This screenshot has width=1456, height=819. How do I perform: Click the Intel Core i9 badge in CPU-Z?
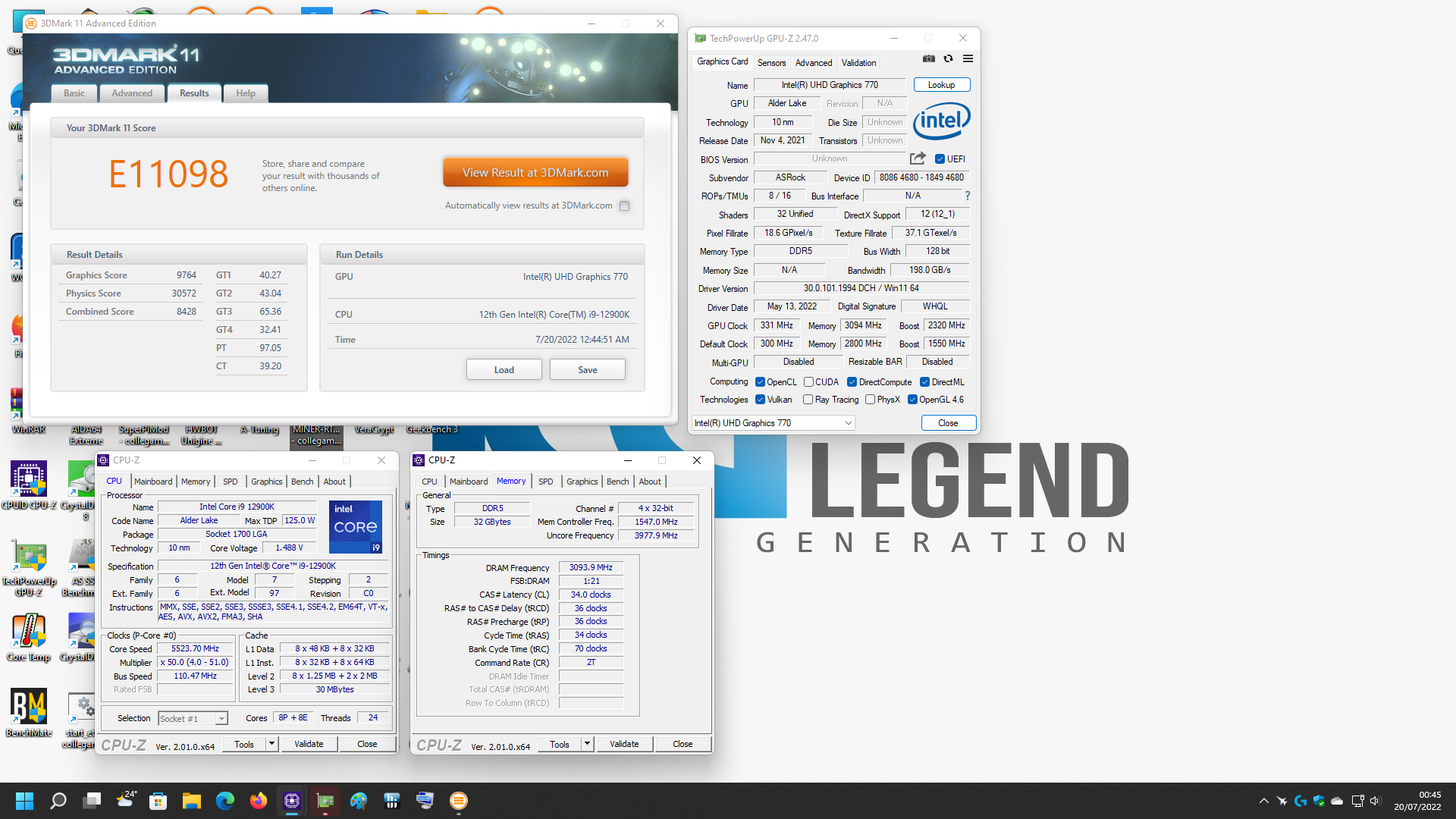point(356,526)
